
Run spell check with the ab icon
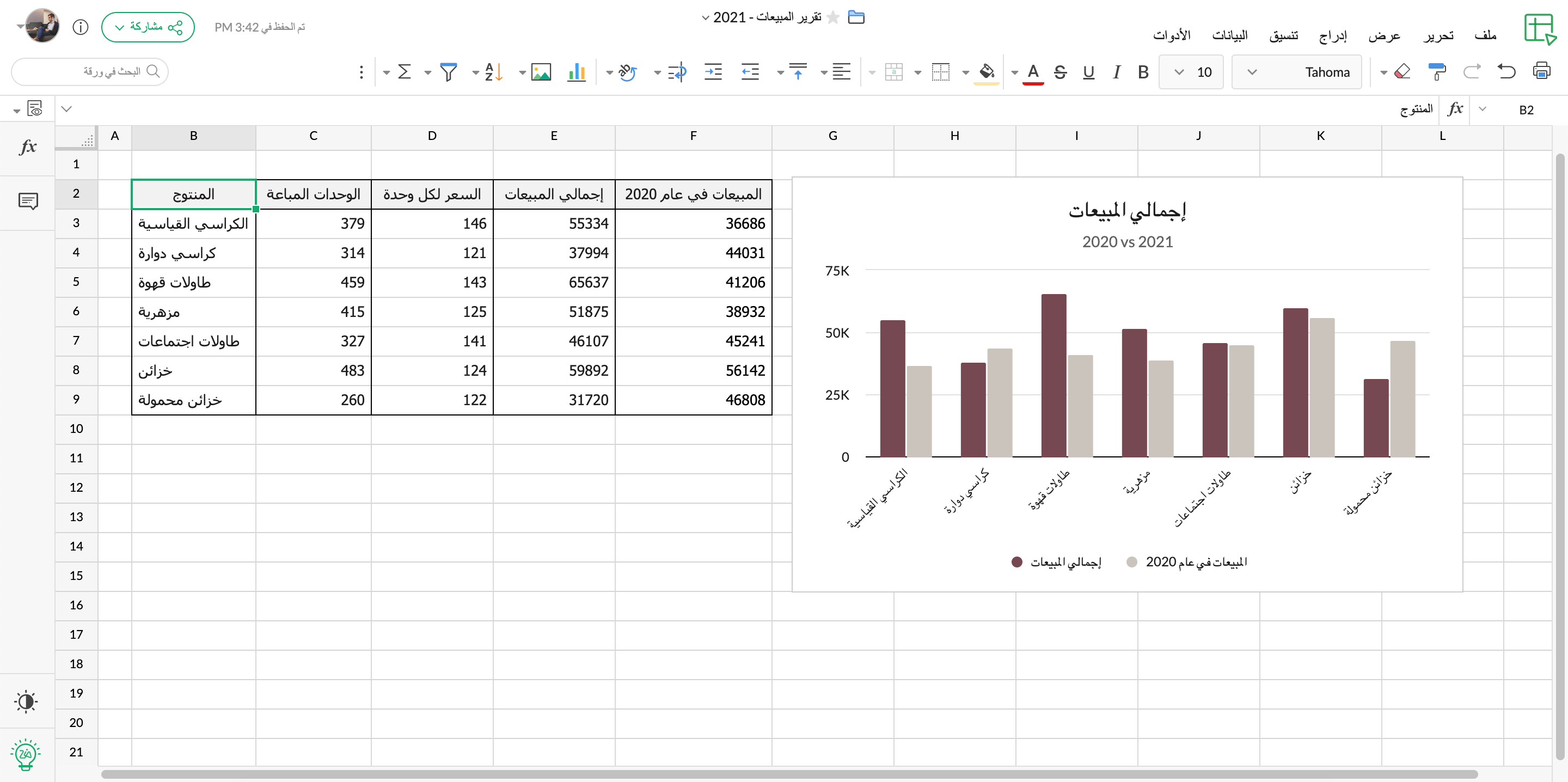click(628, 71)
